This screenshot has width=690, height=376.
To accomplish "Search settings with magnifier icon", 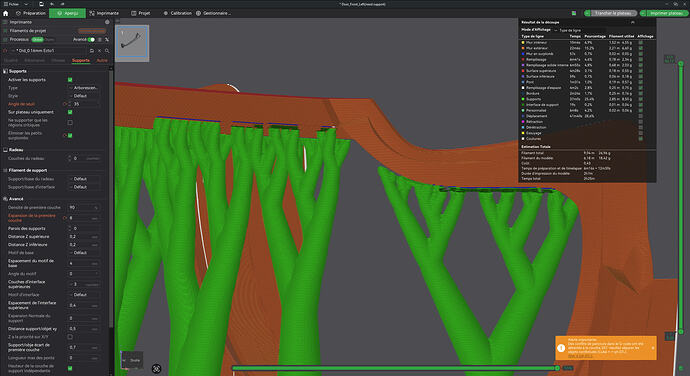I will pyautogui.click(x=107, y=51).
